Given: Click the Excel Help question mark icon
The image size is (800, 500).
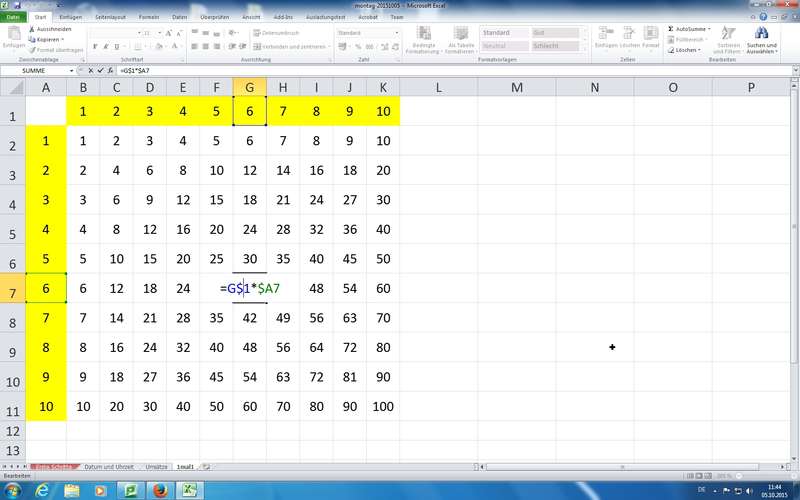Looking at the screenshot, I should pyautogui.click(x=763, y=17).
